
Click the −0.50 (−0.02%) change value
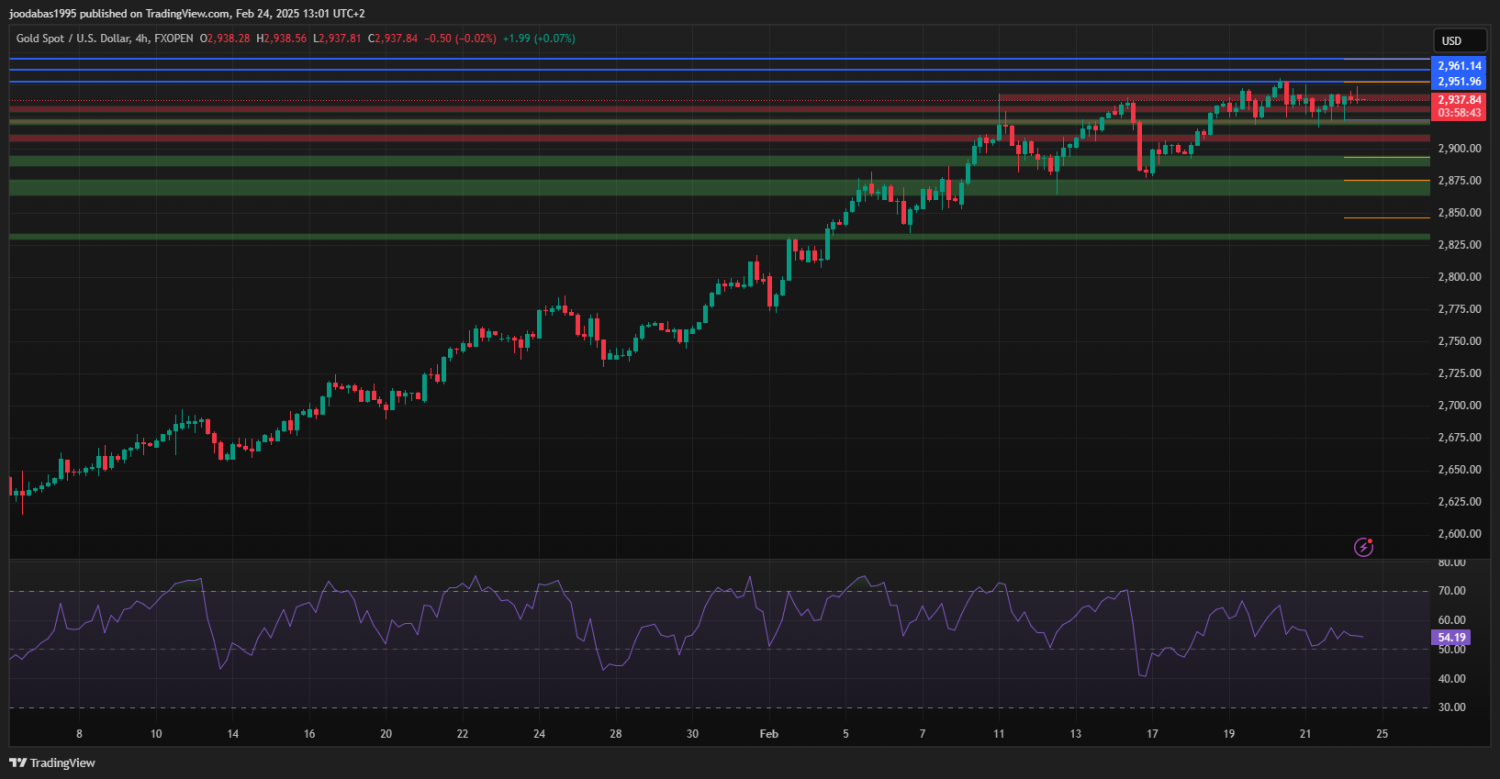(461, 38)
